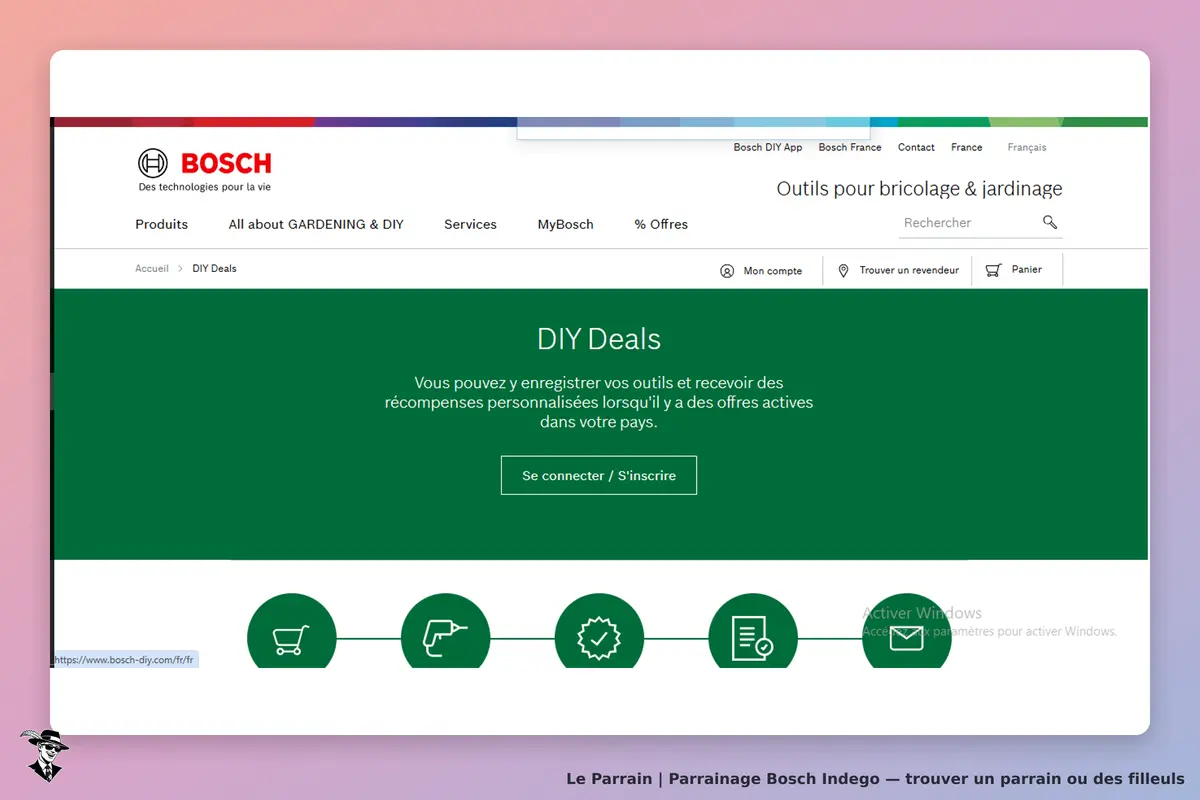Click the DIY Deals heading
The image size is (1200, 800).
tap(599, 339)
